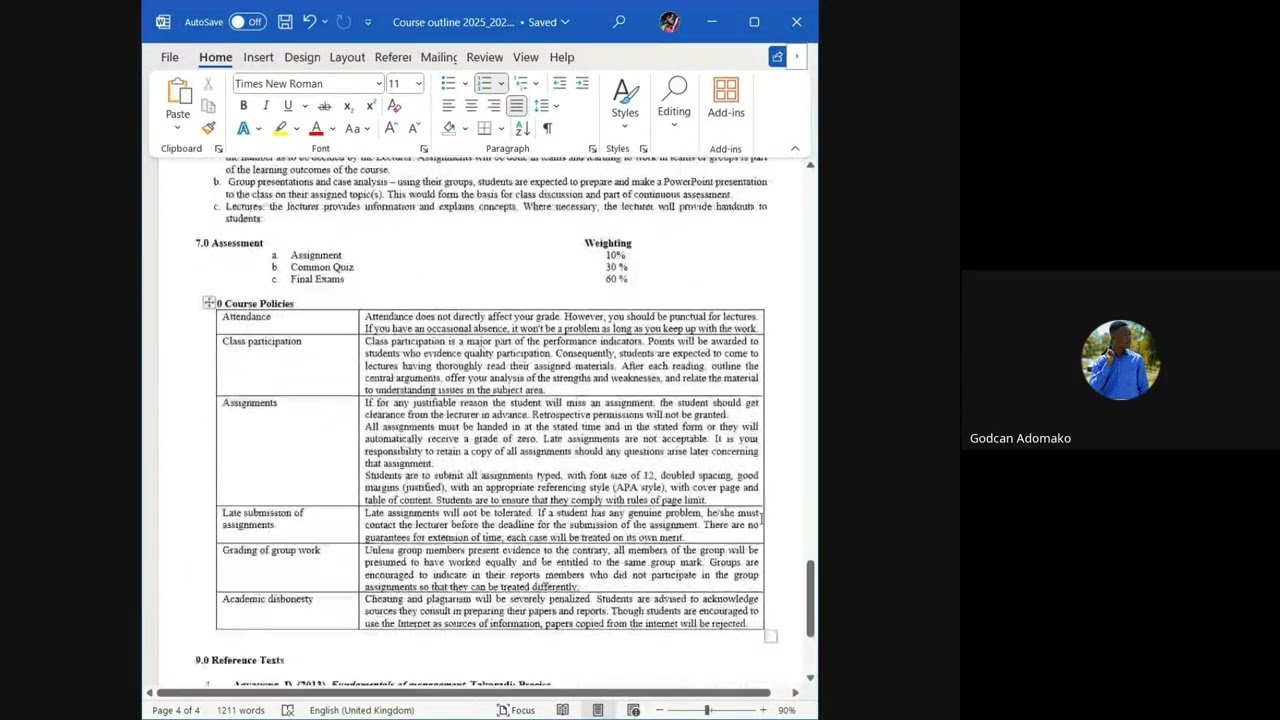Viewport: 1280px width, 720px height.
Task: Switch to the View tab
Action: click(x=525, y=57)
